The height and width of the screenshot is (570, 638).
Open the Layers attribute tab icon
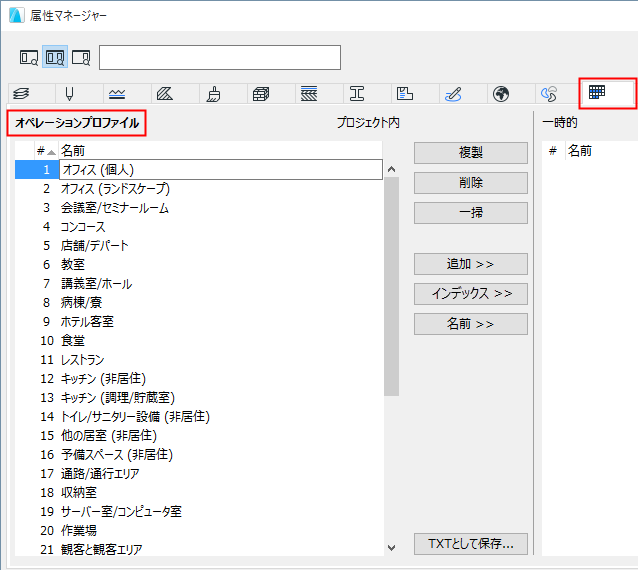(x=21, y=94)
